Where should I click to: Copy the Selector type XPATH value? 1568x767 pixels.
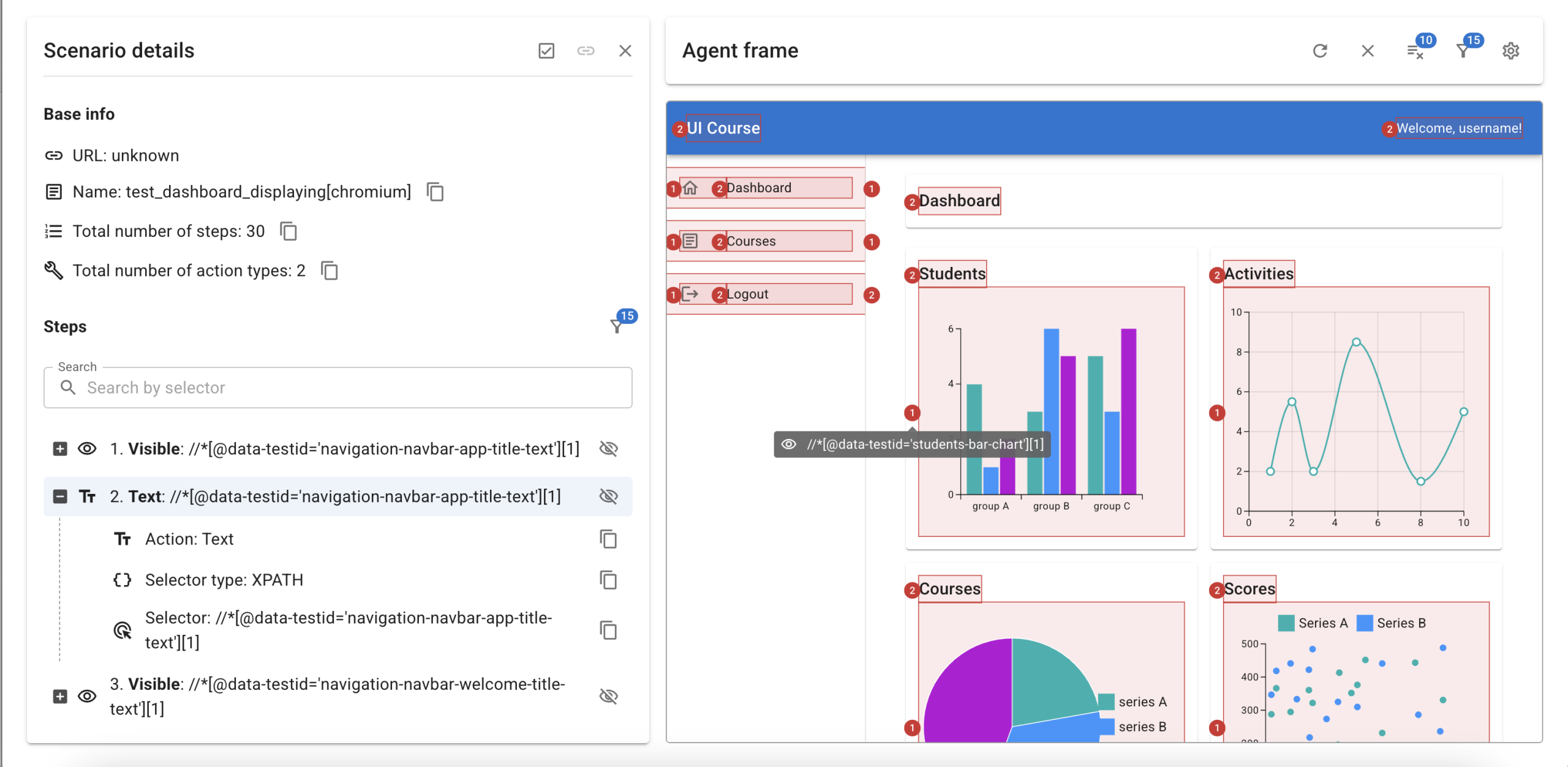[x=608, y=580]
